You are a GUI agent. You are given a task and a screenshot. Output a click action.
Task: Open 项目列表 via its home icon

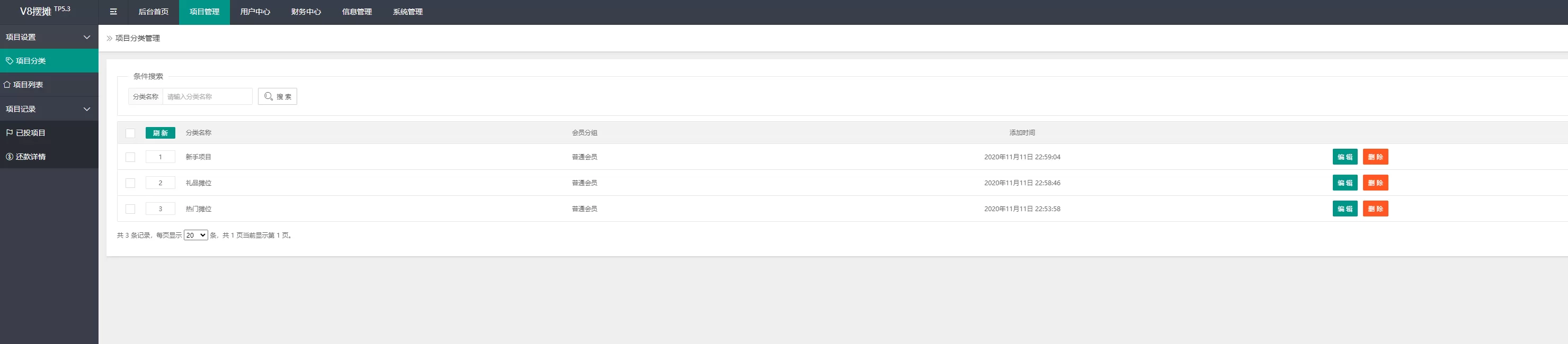7,85
